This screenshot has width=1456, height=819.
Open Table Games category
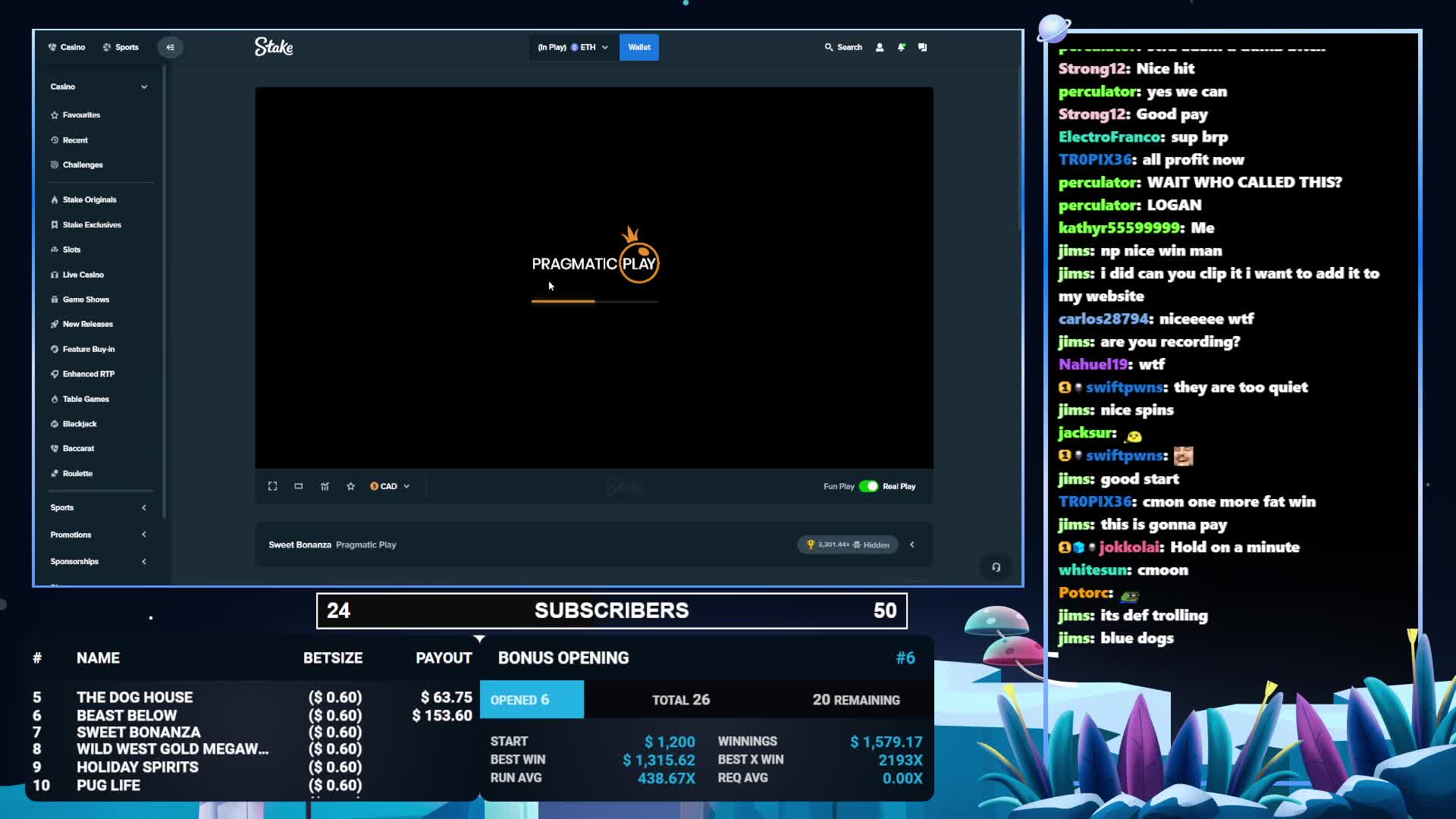[x=86, y=399]
